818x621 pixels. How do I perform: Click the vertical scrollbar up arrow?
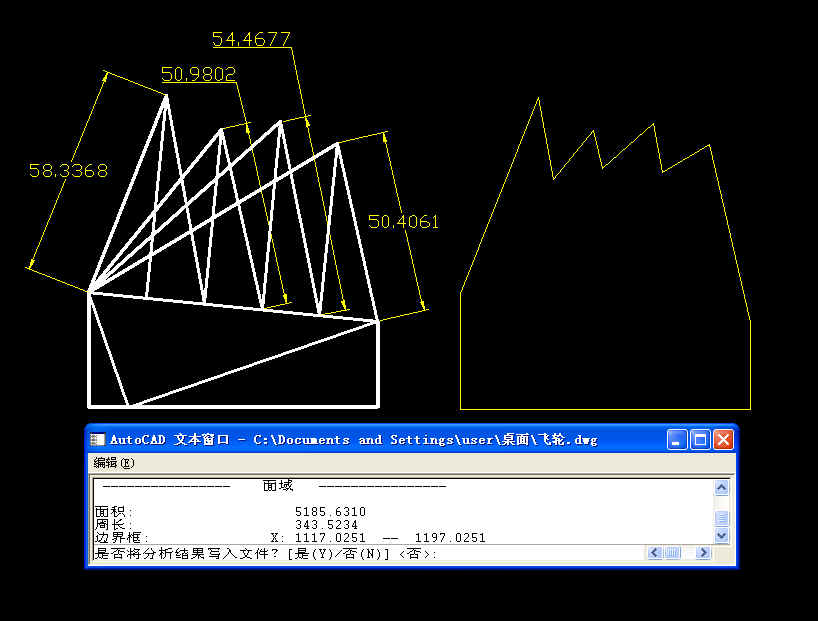pos(721,487)
